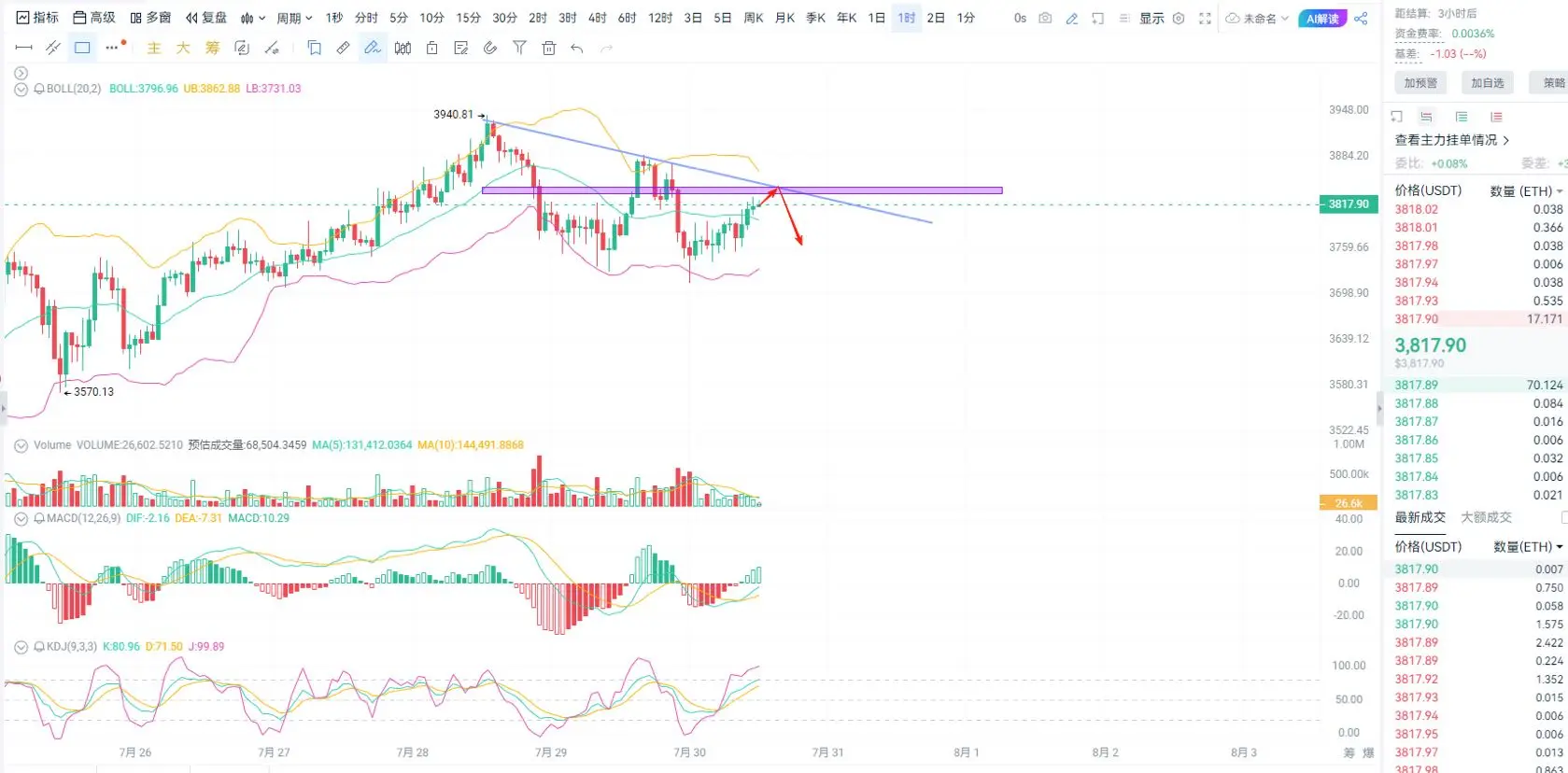Select the active 1时 timeframe
The image size is (1568, 773).
point(906,18)
